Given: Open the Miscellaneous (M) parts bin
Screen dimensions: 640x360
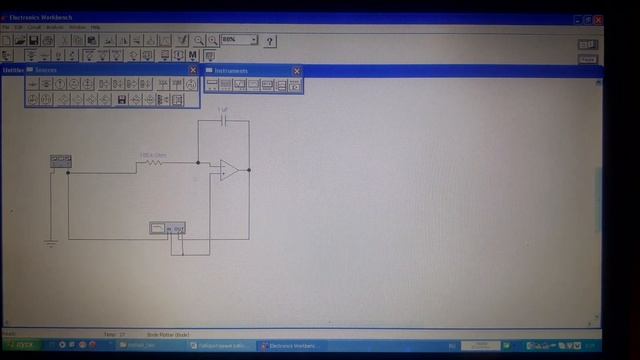Looking at the screenshot, I should tap(193, 55).
